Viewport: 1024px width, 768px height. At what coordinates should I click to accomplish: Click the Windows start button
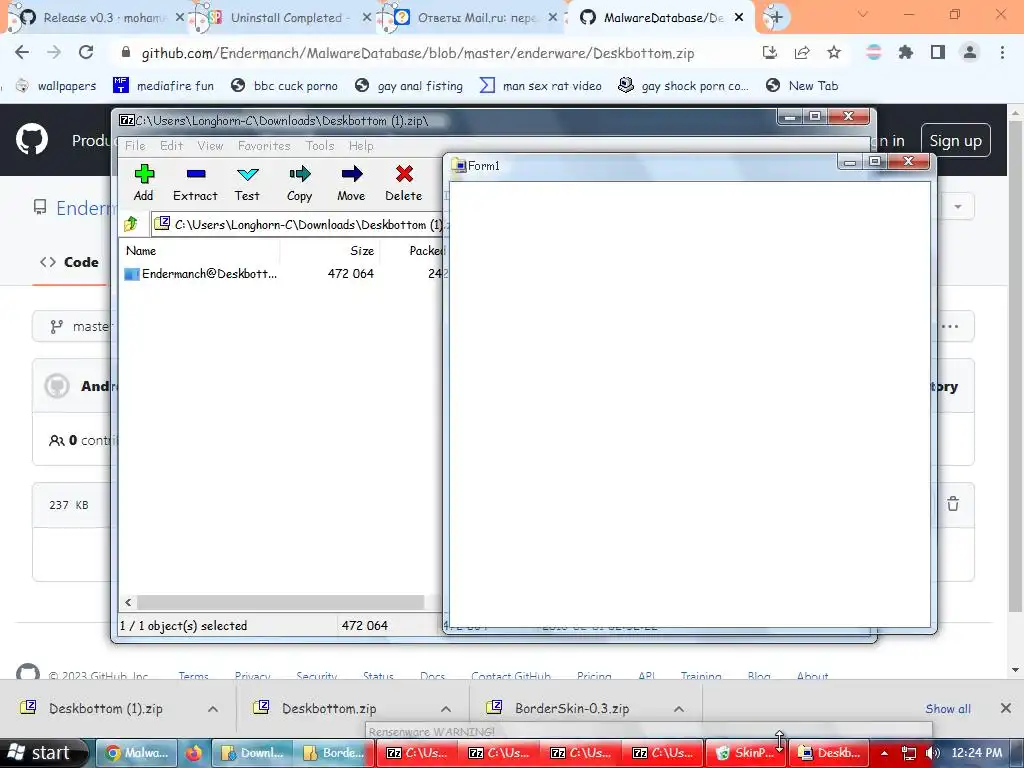tap(43, 753)
